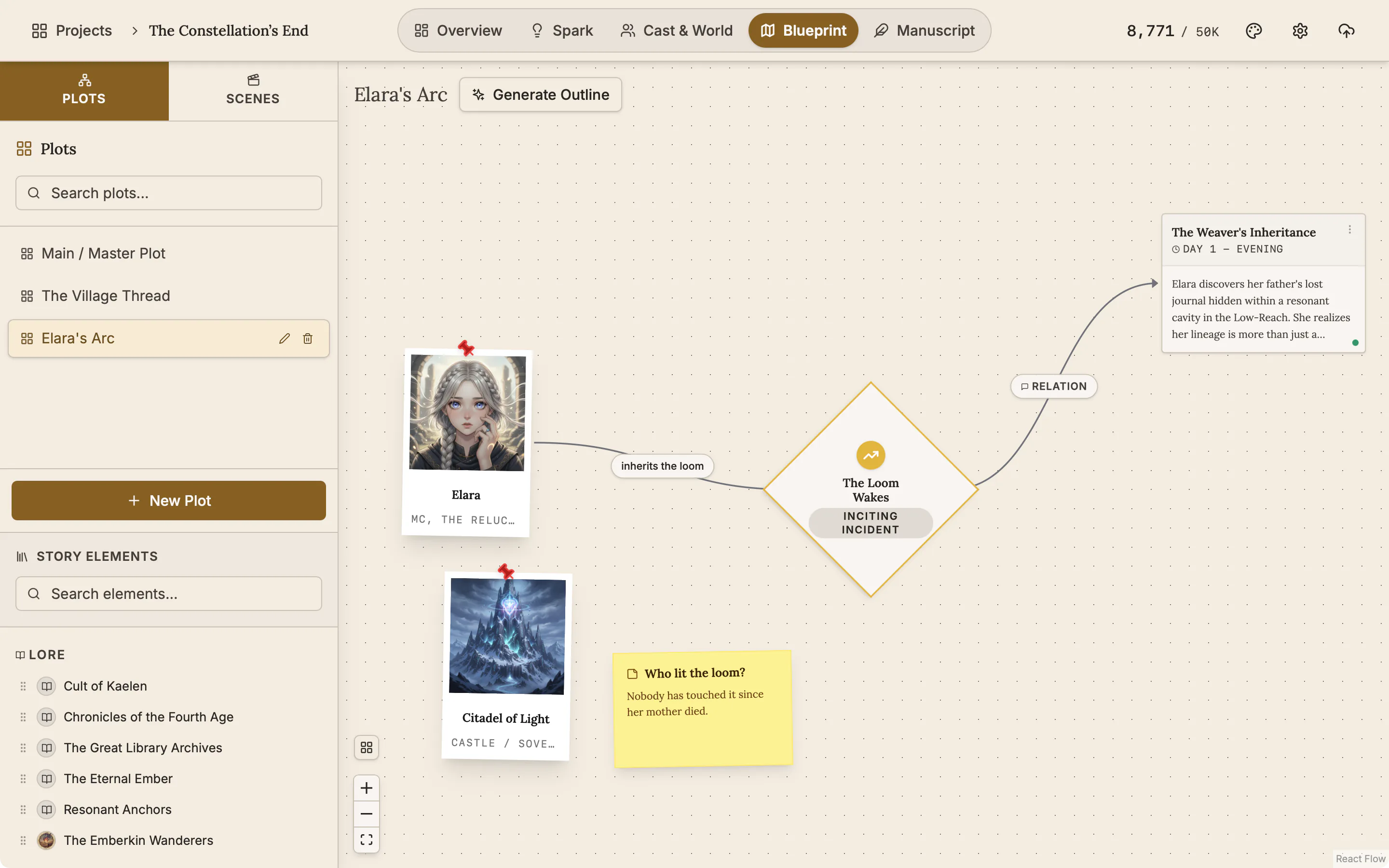Image resolution: width=1389 pixels, height=868 pixels.
Task: Create a New Plot
Action: [169, 501]
